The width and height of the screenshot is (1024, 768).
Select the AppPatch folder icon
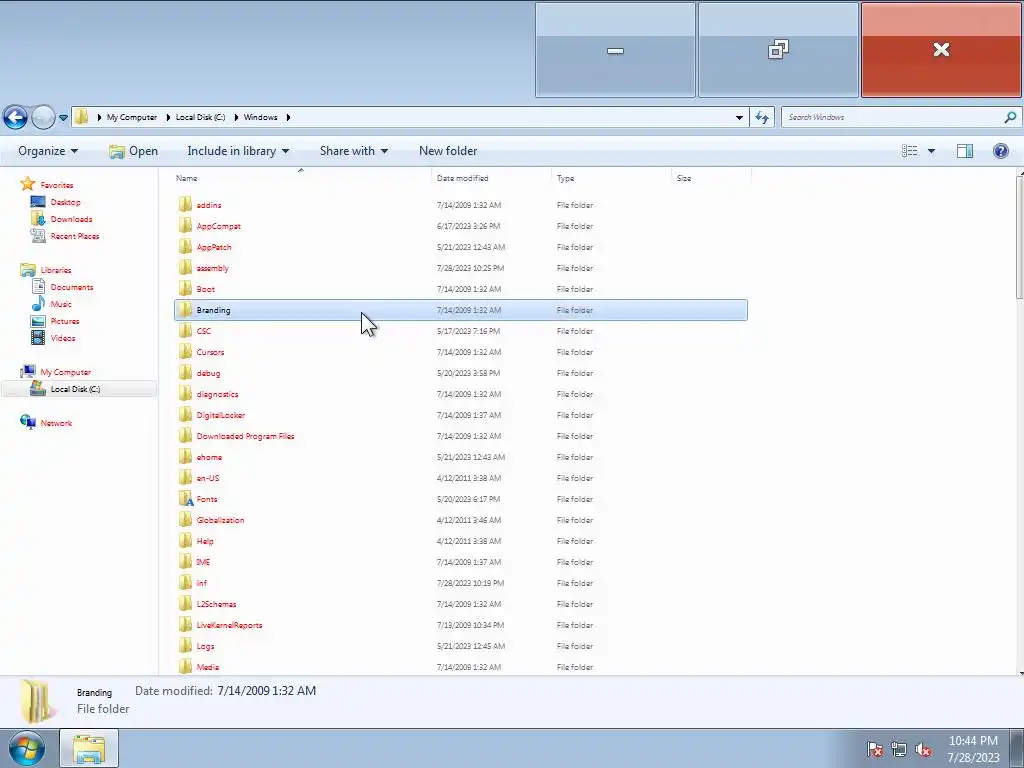[185, 246]
